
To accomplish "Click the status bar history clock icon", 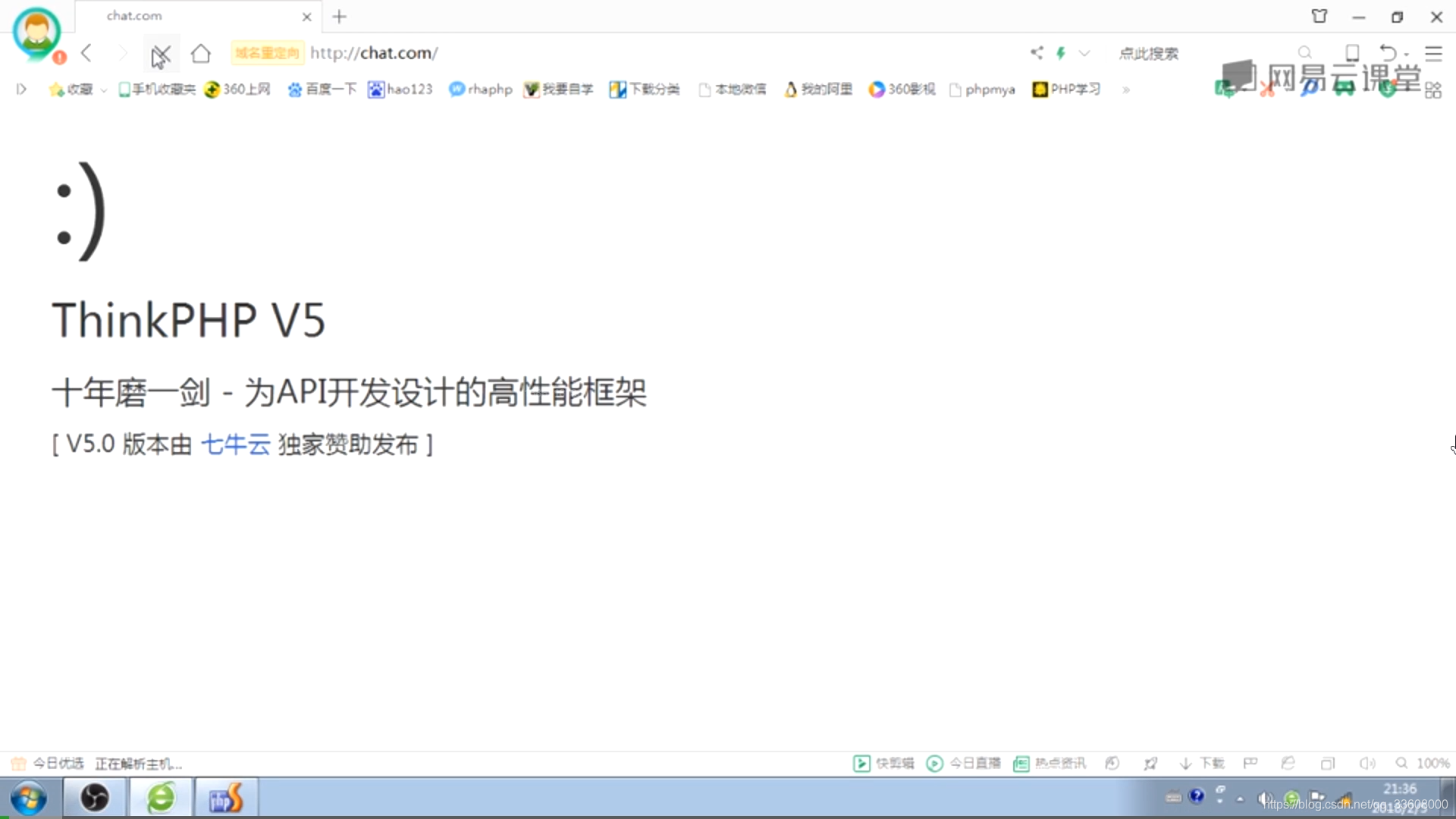I will (x=1112, y=764).
